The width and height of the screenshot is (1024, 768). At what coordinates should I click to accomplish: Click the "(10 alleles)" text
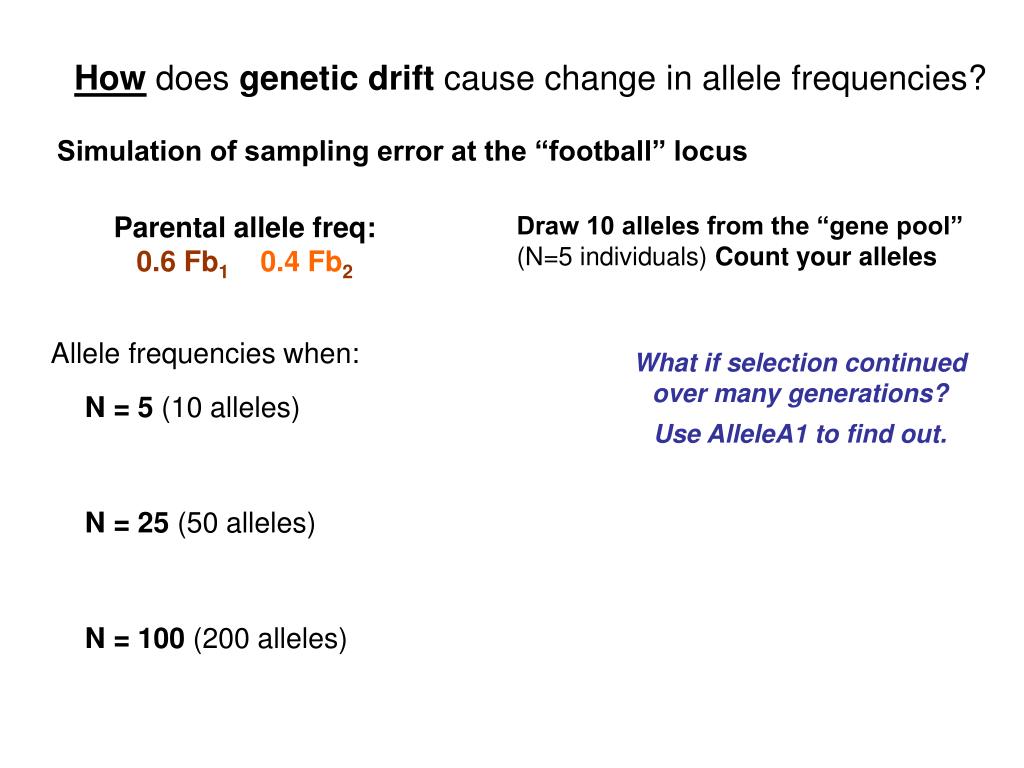coord(231,408)
